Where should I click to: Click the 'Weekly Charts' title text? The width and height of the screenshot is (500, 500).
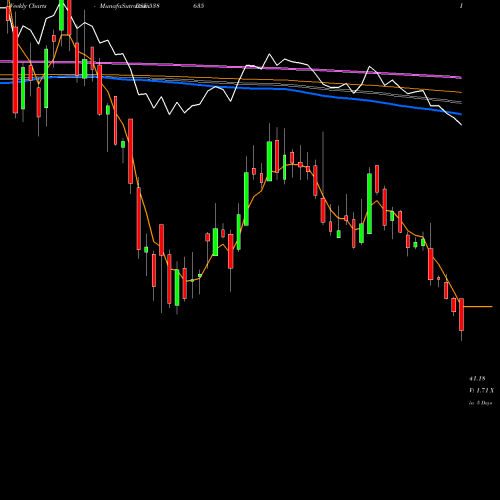click(x=28, y=6)
